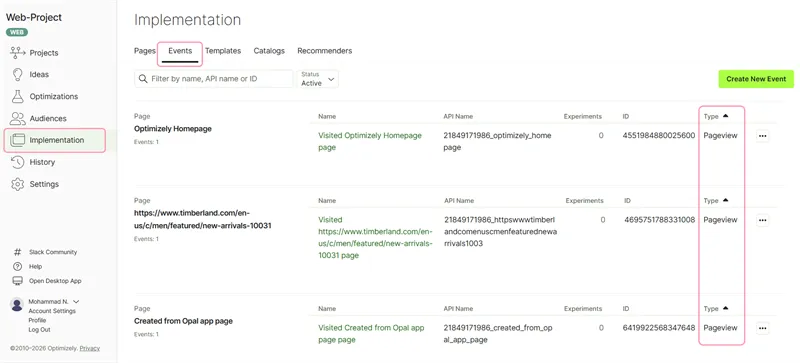Open the Projects section icon
This screenshot has height=363, width=800.
(17, 53)
